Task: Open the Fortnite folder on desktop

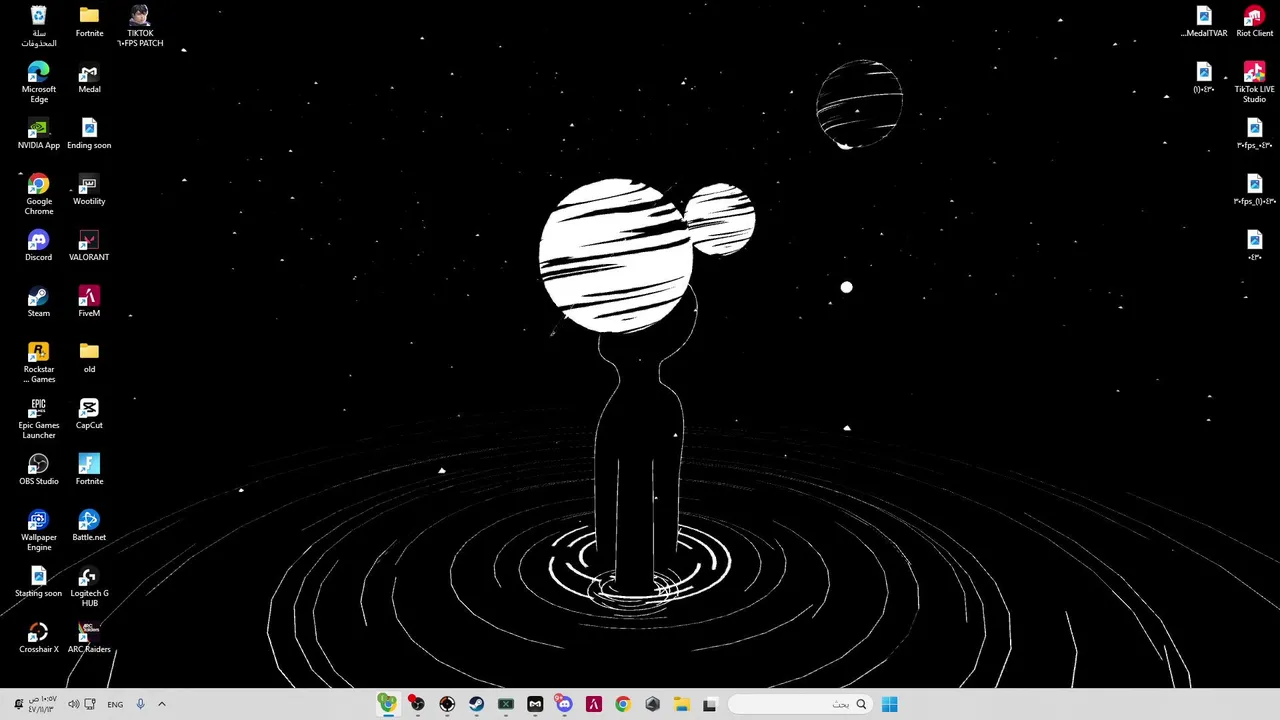Action: [89, 21]
